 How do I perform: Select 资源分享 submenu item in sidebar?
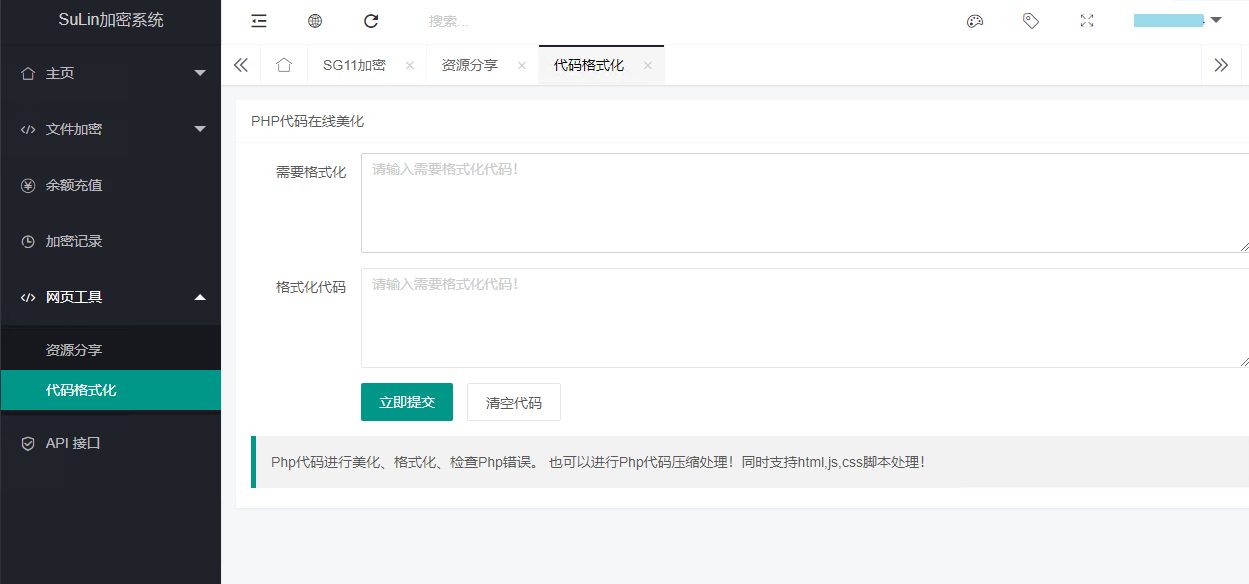pyautogui.click(x=110, y=350)
